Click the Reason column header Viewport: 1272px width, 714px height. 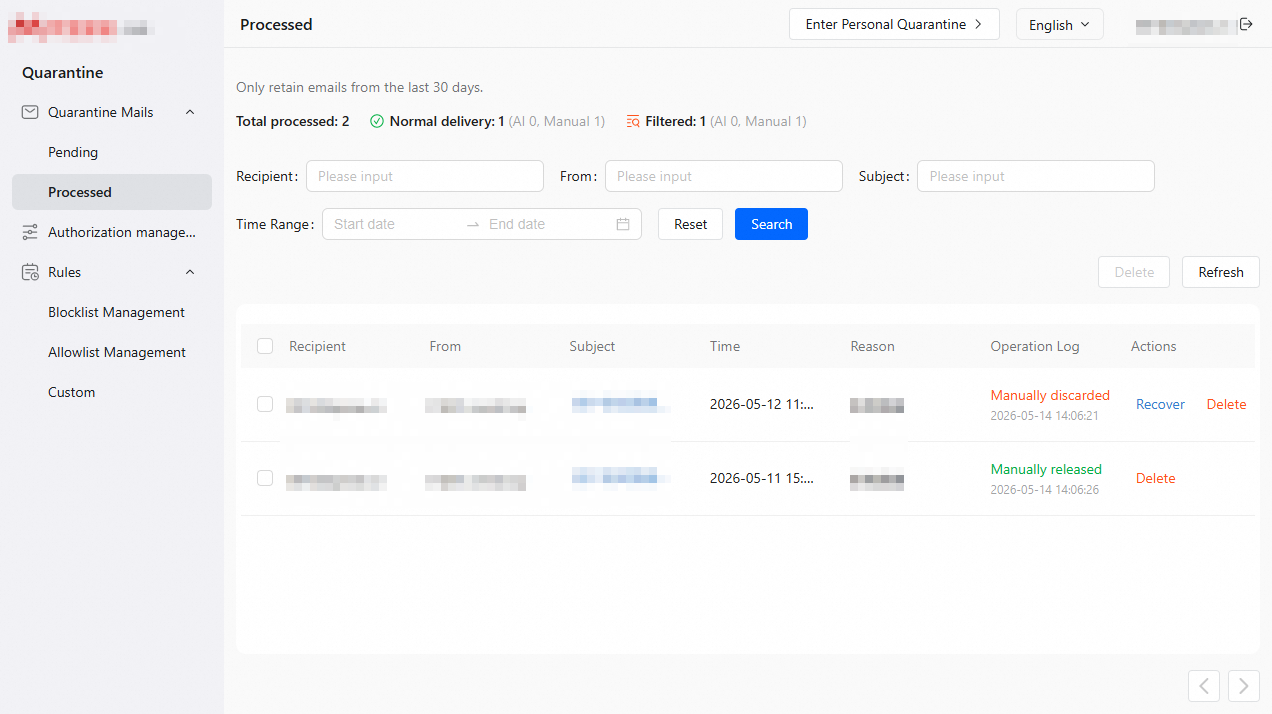[x=872, y=346]
